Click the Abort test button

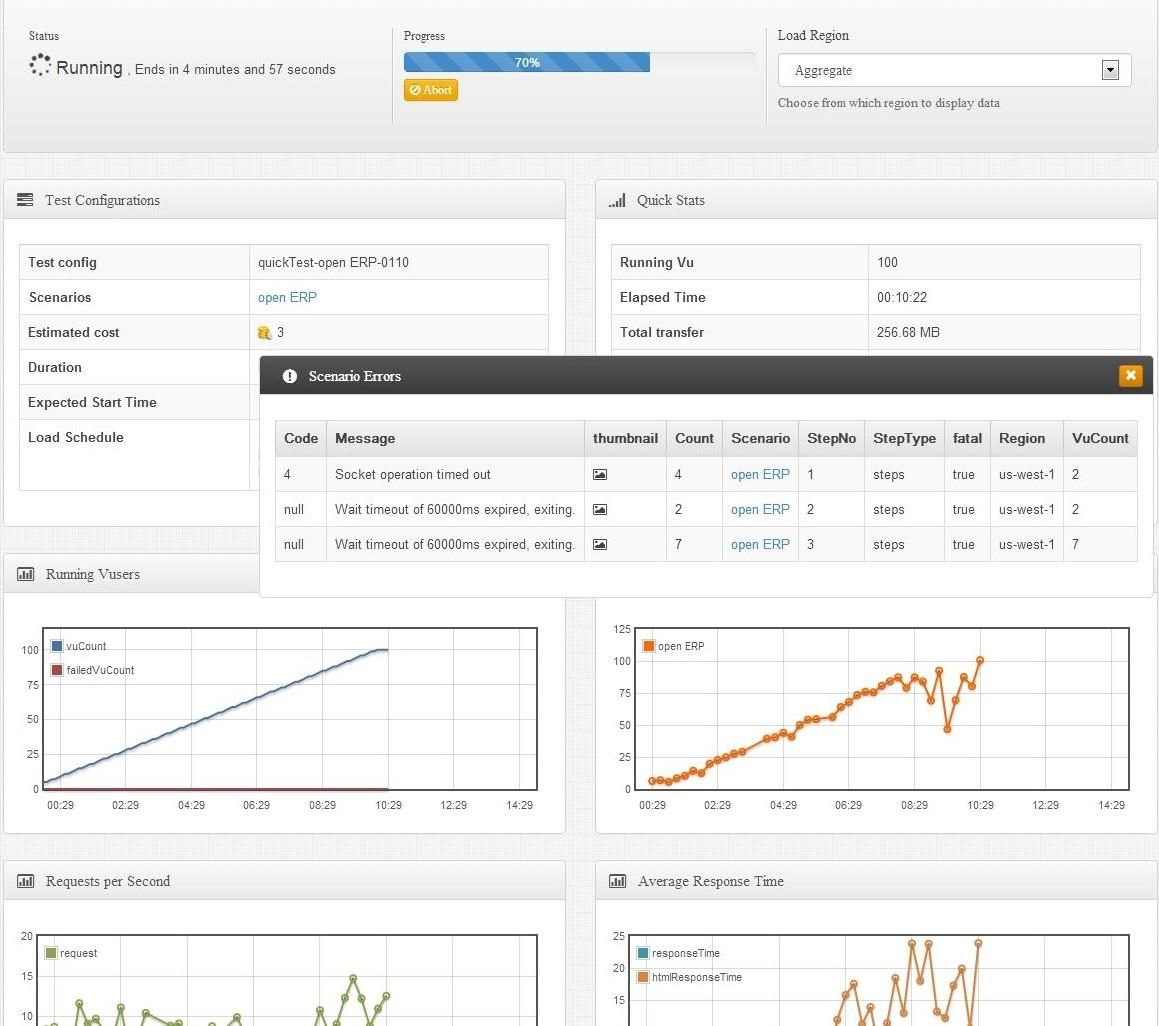coord(431,90)
